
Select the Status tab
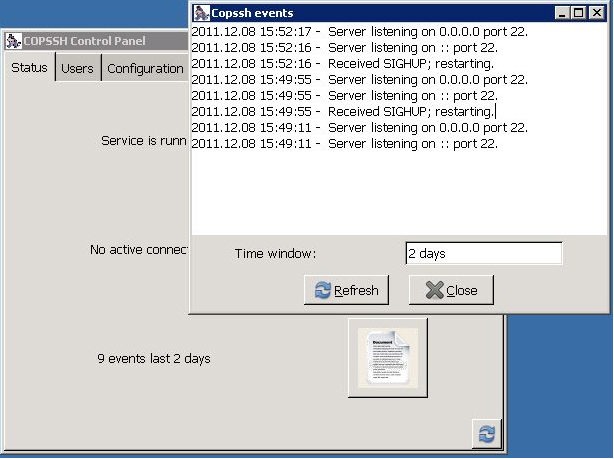[x=29, y=67]
